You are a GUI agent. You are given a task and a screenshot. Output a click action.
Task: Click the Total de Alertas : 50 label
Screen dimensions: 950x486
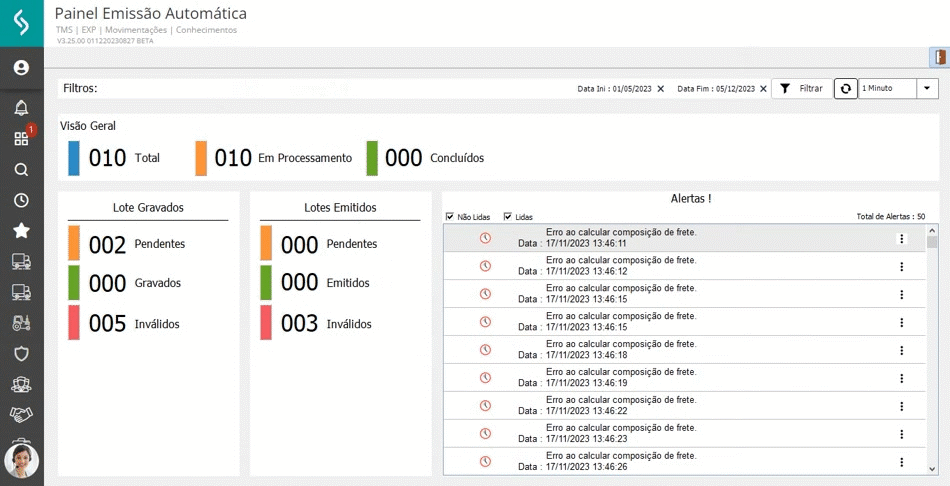[891, 216]
